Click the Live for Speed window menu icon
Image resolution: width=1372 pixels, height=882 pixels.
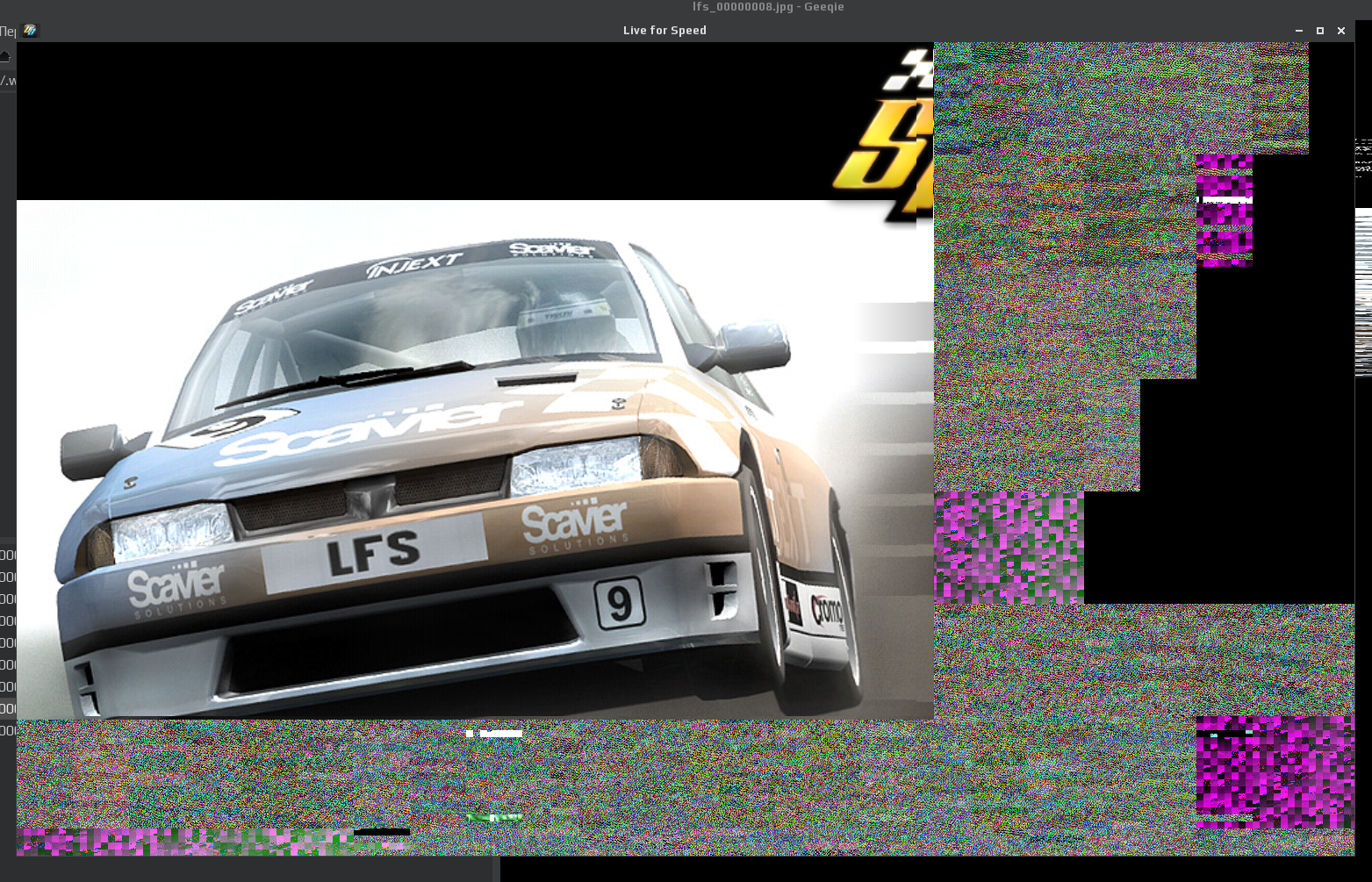pos(30,30)
